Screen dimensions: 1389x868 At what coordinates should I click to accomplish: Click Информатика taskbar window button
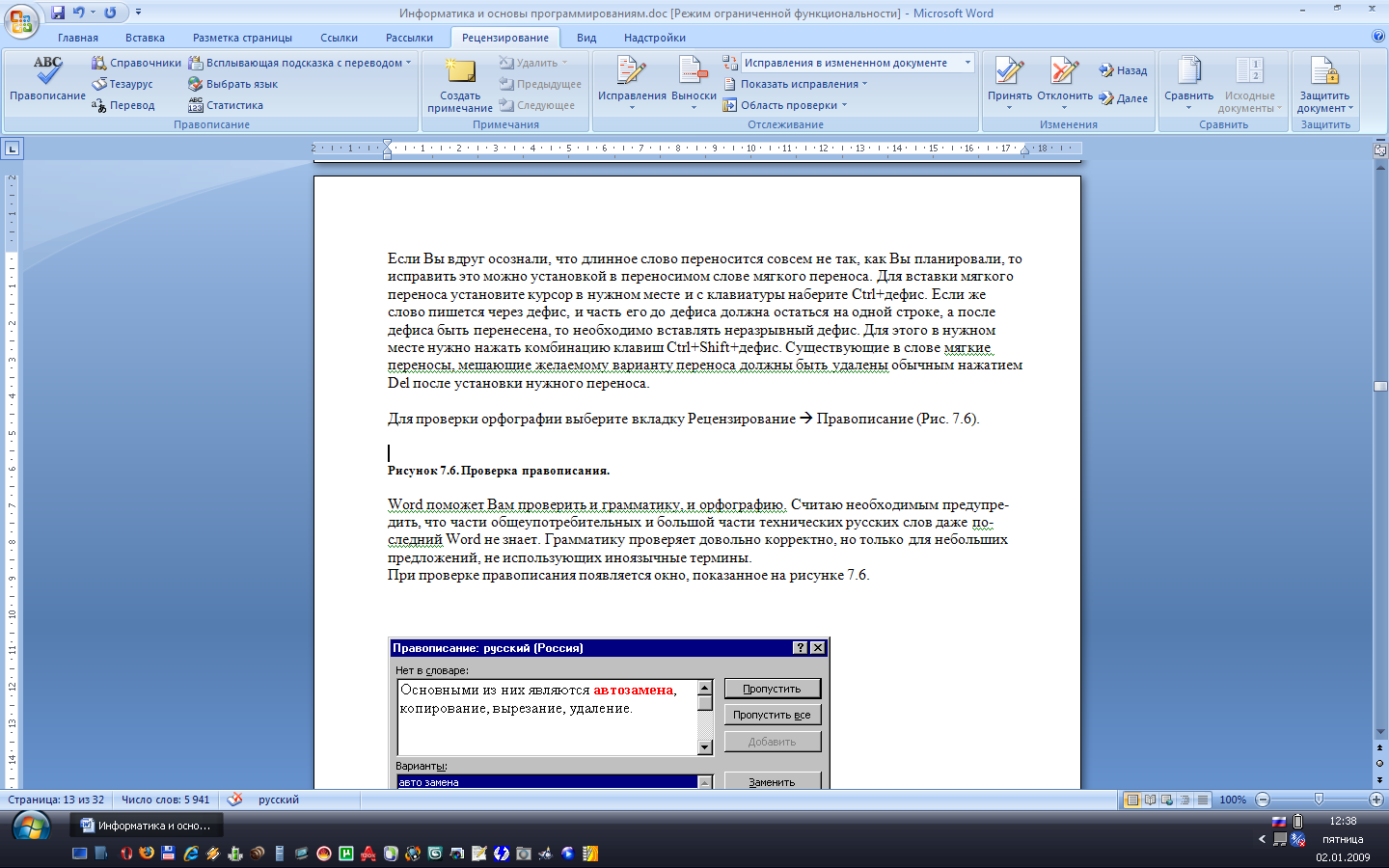(x=147, y=826)
